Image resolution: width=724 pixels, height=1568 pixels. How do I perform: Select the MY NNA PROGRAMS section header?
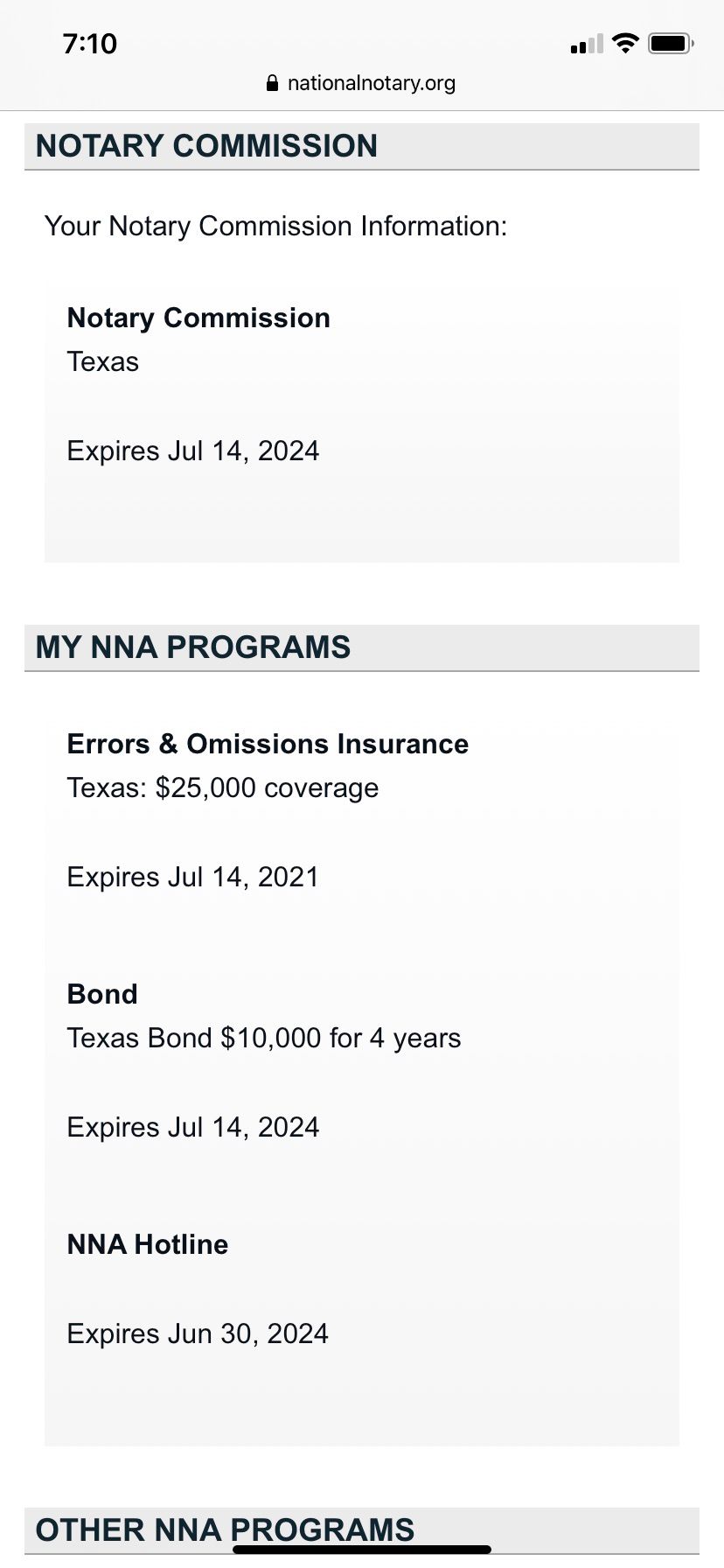tap(362, 647)
